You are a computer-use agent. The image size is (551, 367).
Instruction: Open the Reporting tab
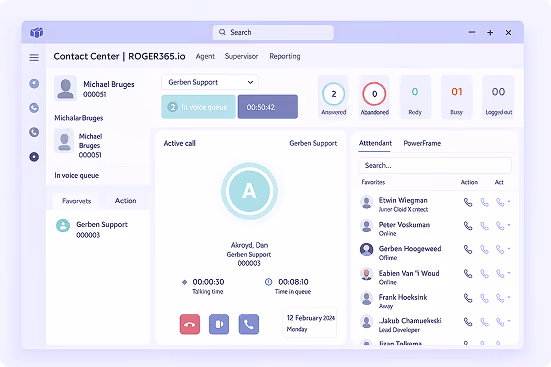285,56
